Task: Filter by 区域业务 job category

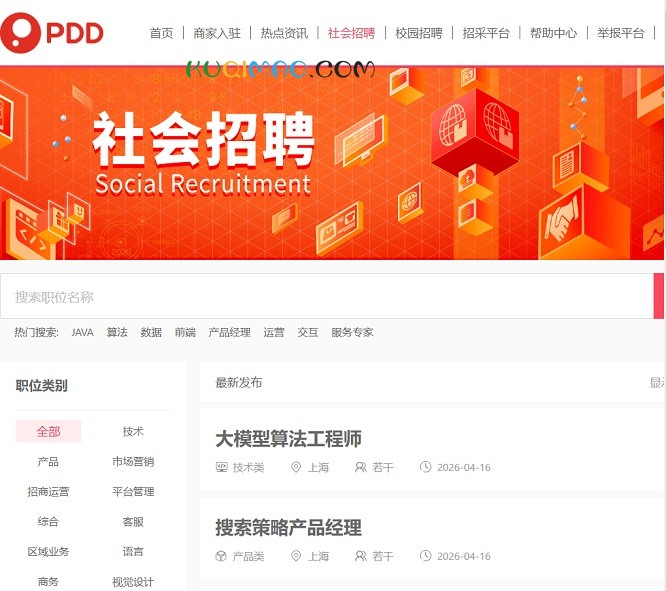Action: click(x=48, y=551)
